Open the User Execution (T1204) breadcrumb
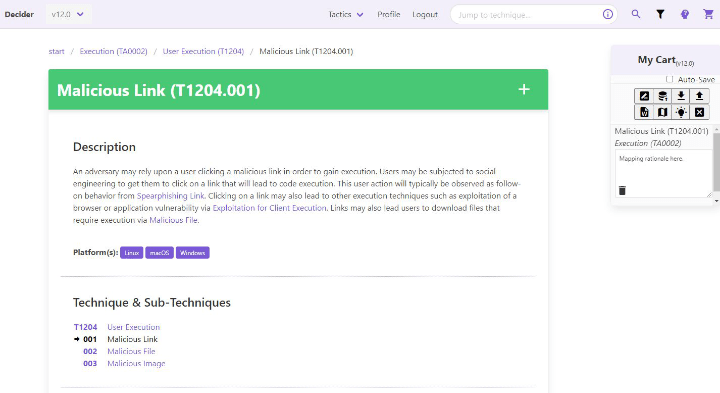 203,51
